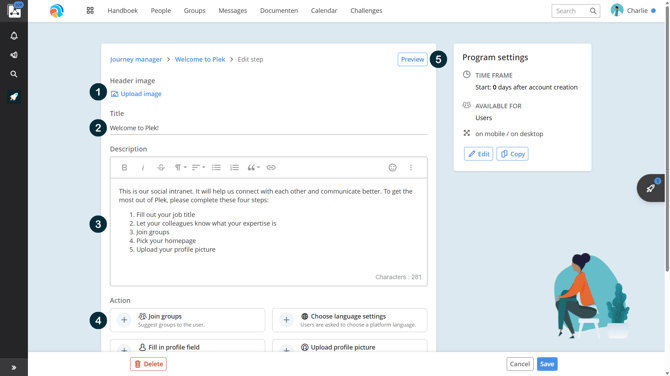Click 'Start: 0 days after account creation'
670x376 pixels.
tap(526, 87)
